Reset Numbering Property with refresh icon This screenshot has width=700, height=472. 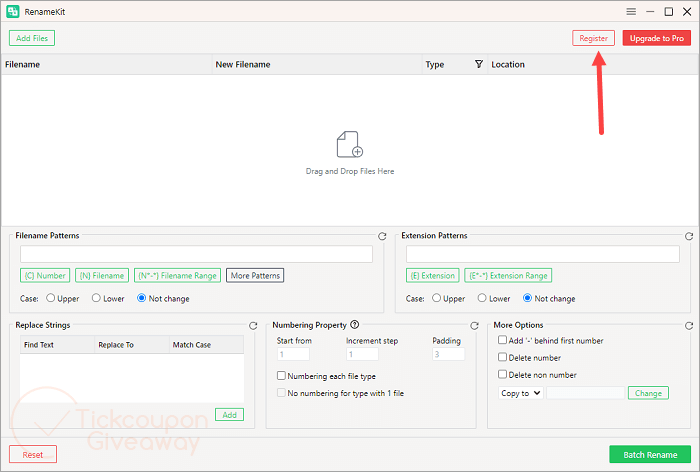(474, 326)
